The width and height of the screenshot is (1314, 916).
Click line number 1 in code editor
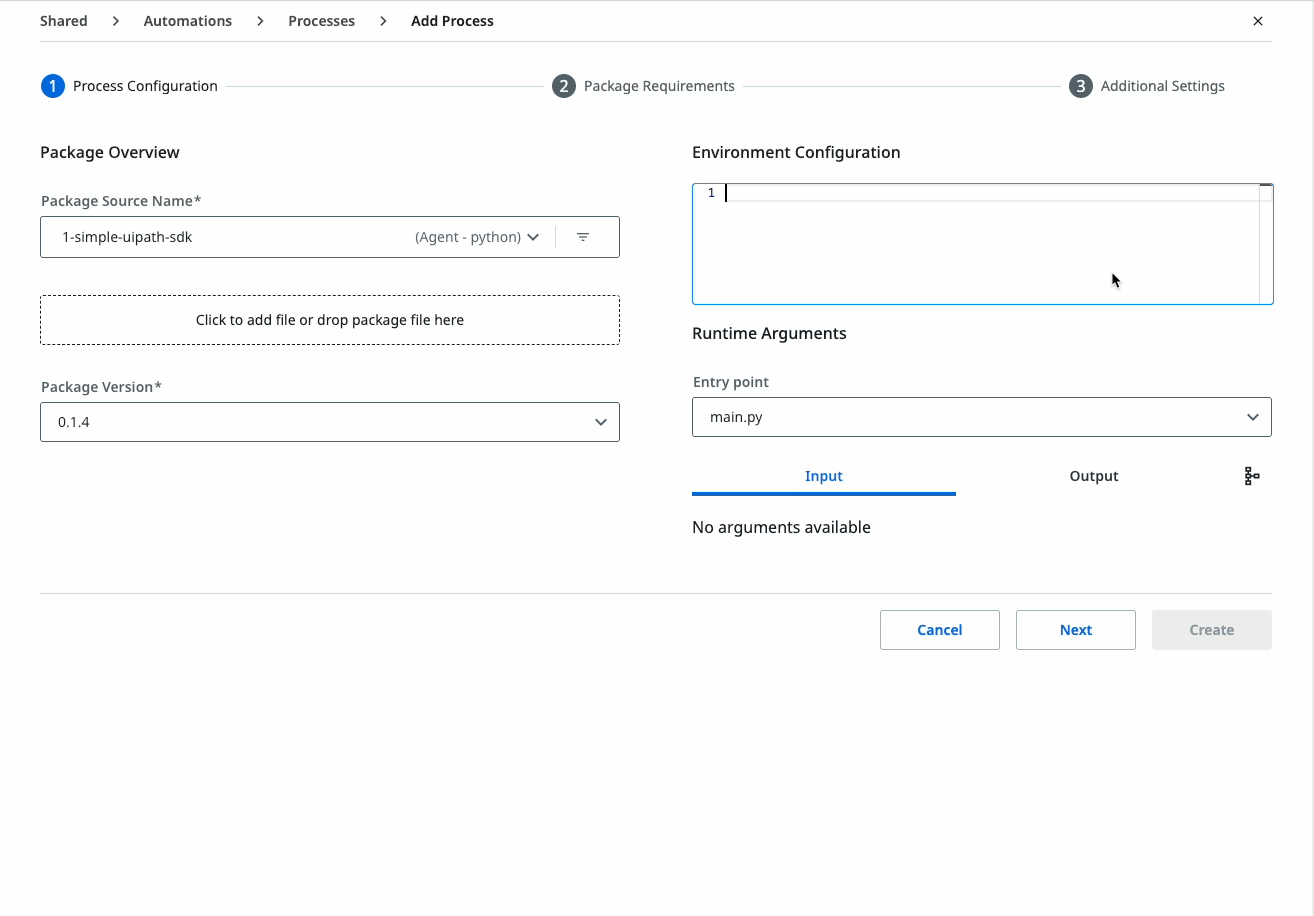coord(711,193)
